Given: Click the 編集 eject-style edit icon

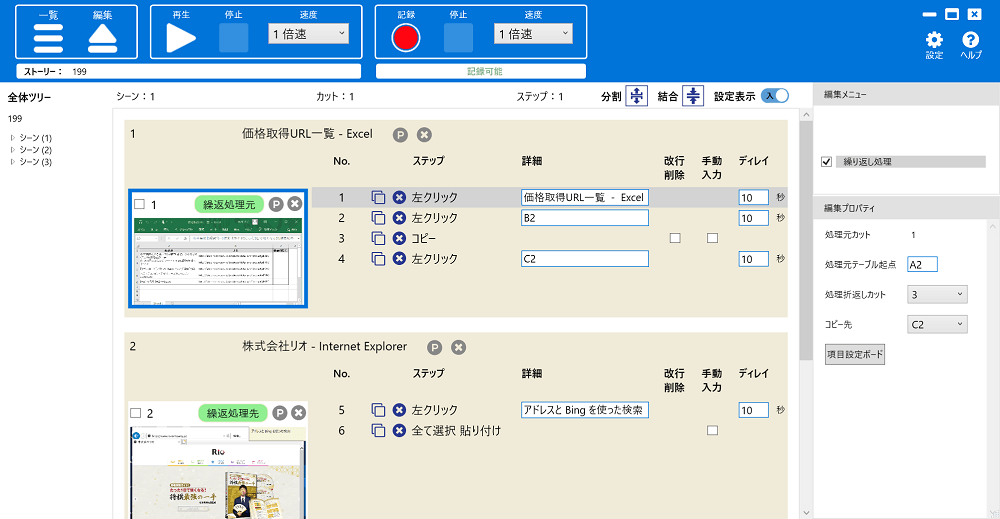Looking at the screenshot, I should point(103,37).
